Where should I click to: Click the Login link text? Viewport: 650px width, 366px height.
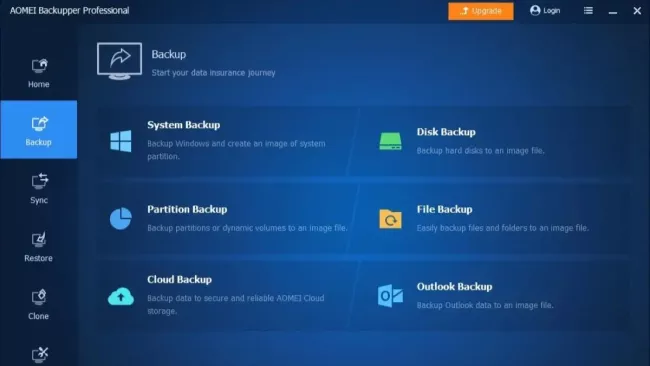coord(552,11)
